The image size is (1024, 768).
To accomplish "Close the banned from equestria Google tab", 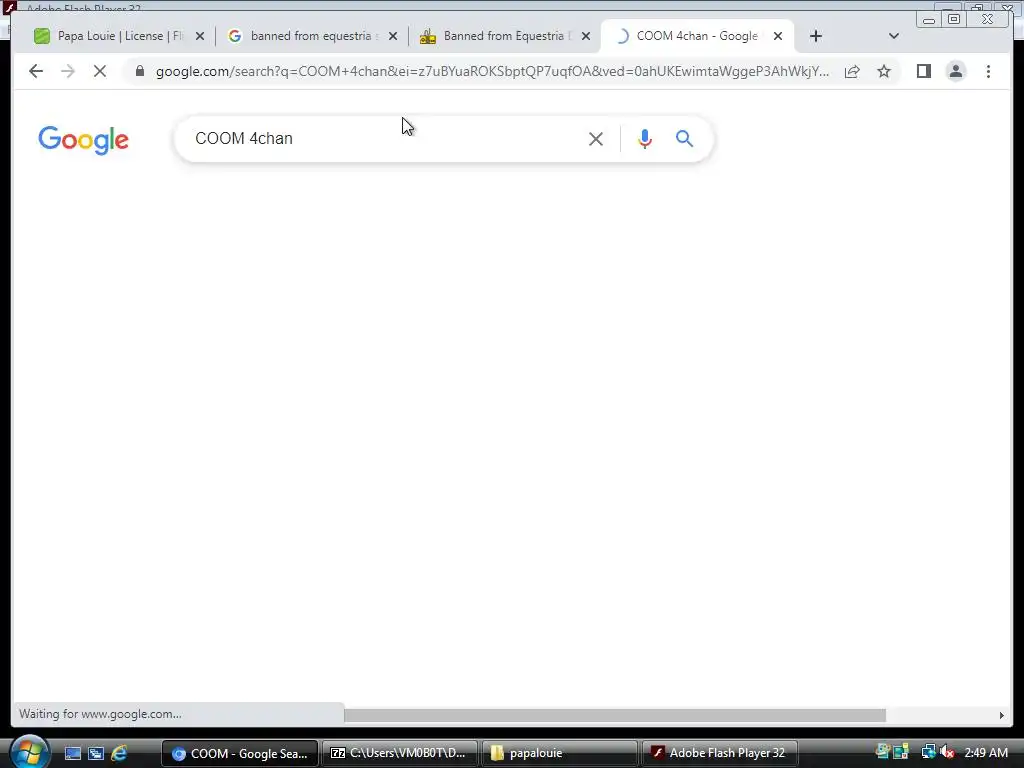I will point(393,36).
